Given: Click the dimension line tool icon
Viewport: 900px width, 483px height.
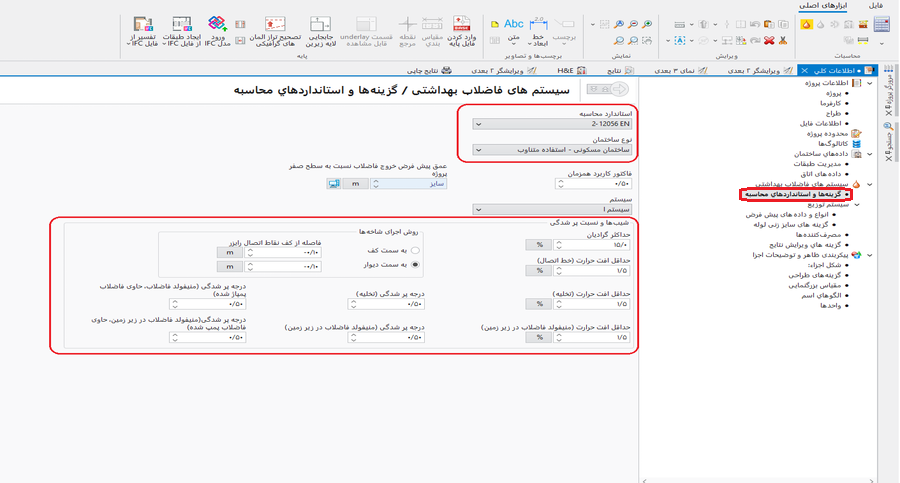Looking at the screenshot, I should tap(538, 25).
